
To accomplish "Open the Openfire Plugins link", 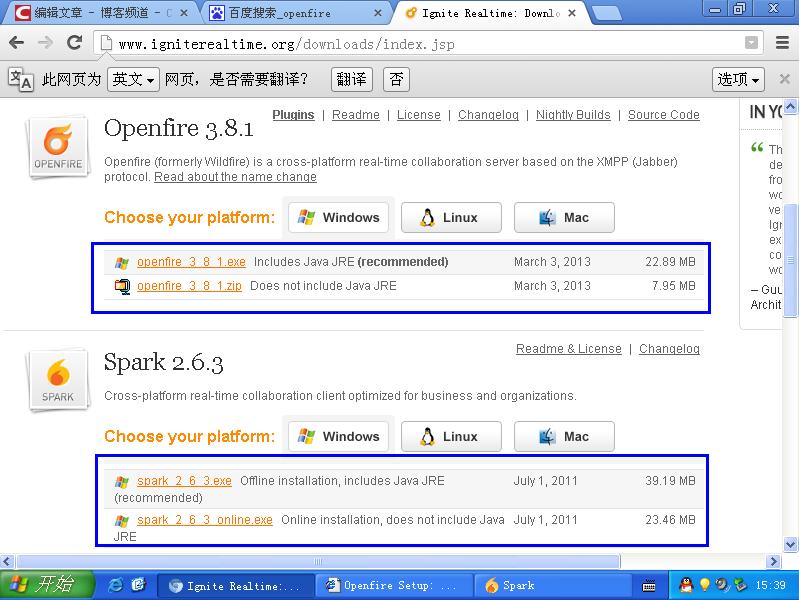I will point(293,115).
